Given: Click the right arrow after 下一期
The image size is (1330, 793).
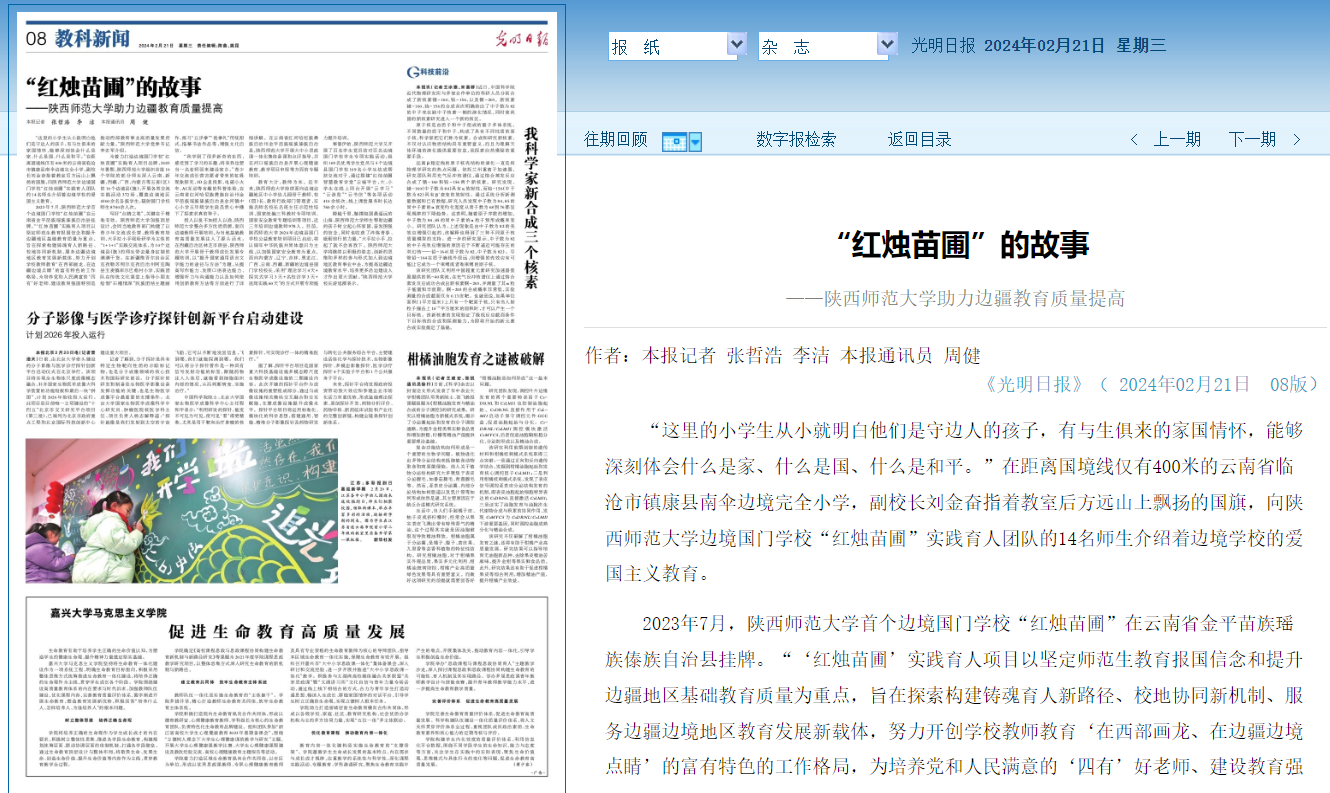Looking at the screenshot, I should (1296, 140).
